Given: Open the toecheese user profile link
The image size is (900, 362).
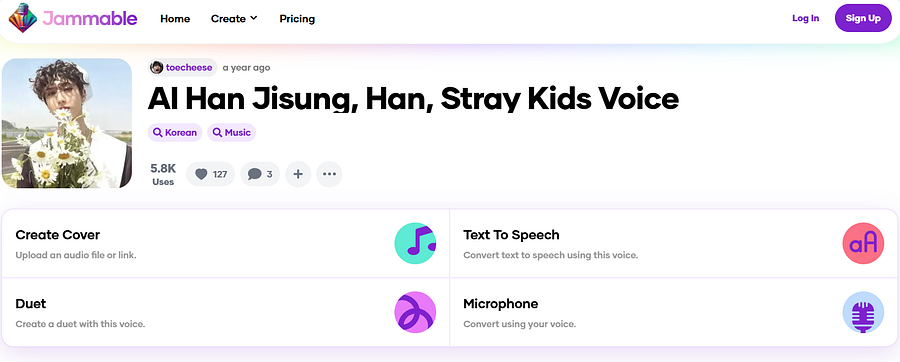Looking at the screenshot, I should [189, 68].
